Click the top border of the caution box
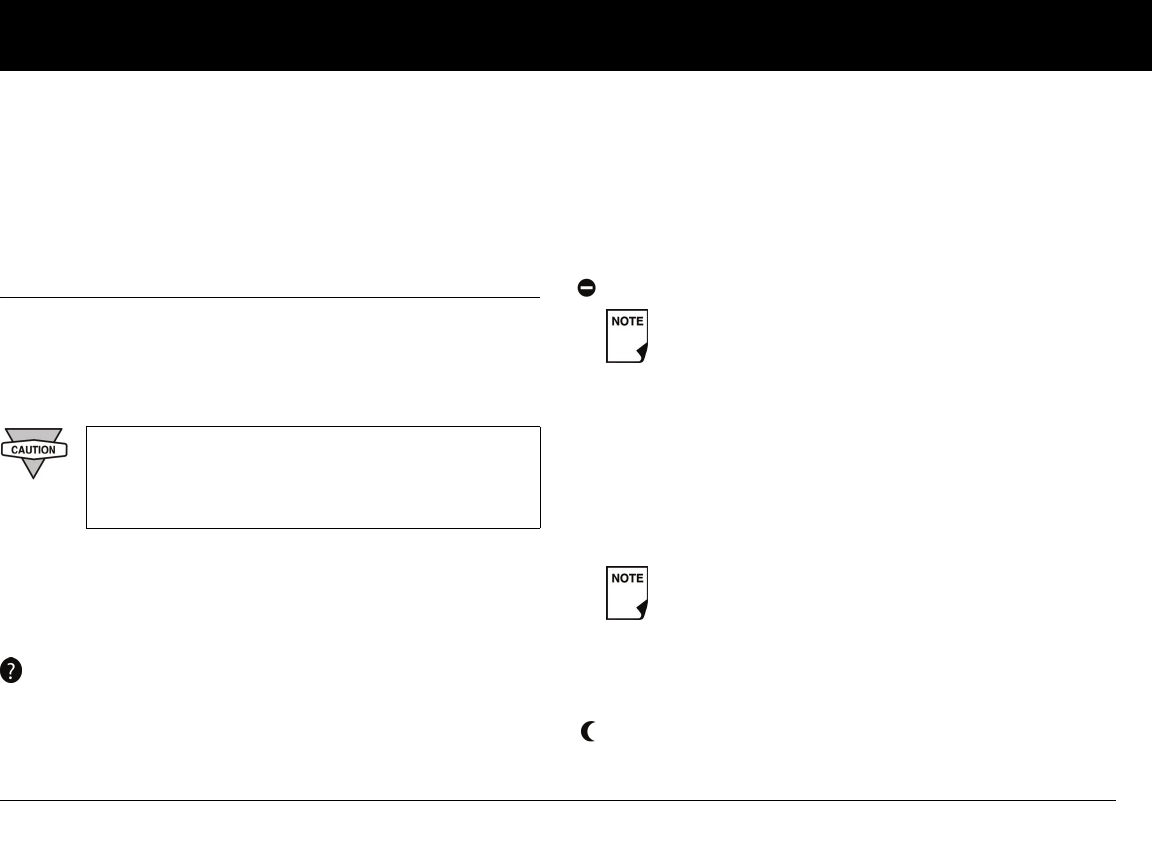 [313, 427]
